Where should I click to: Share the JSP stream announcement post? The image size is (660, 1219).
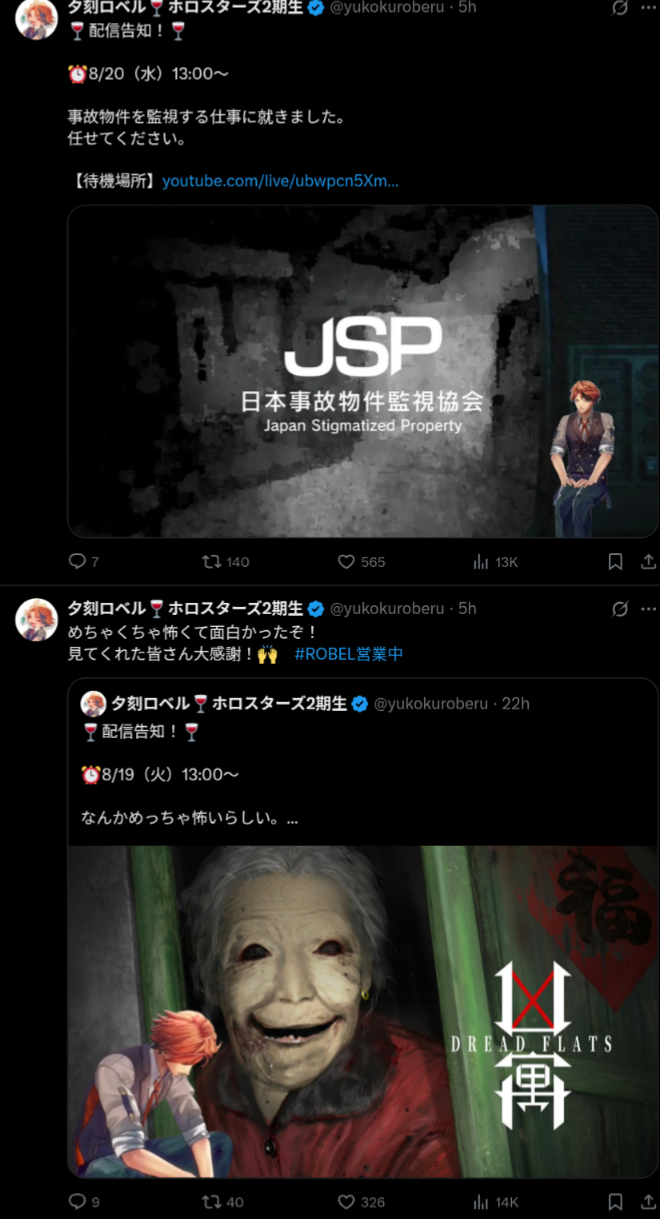click(x=648, y=562)
